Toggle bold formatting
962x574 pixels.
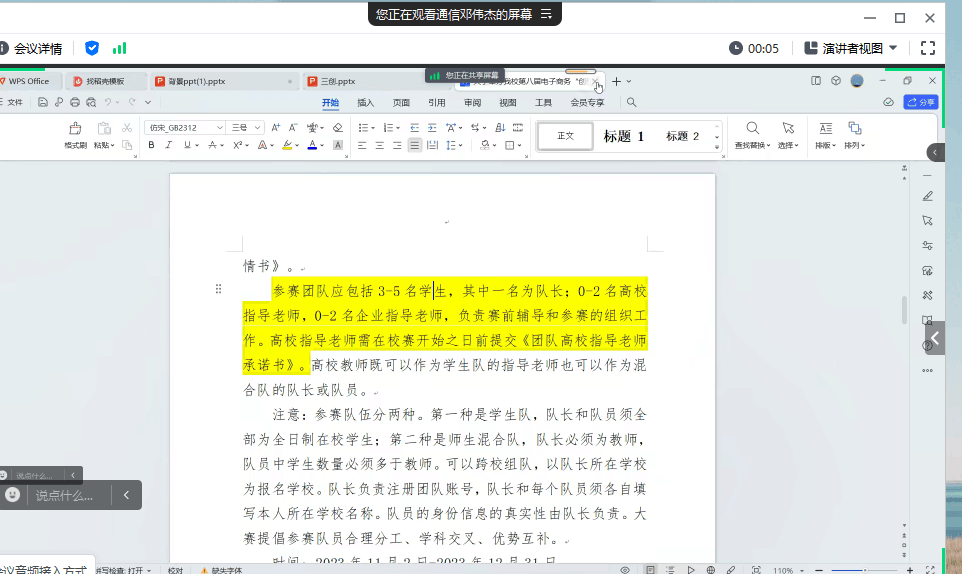coord(152,145)
